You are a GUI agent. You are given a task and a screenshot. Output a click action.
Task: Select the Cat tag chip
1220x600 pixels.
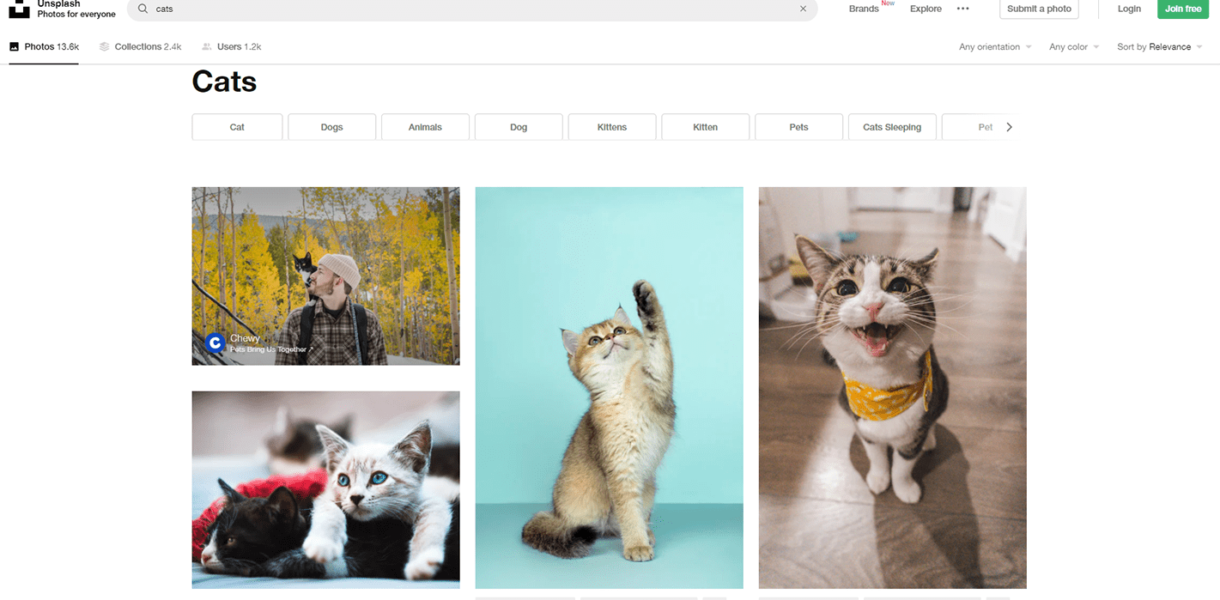pyautogui.click(x=237, y=127)
